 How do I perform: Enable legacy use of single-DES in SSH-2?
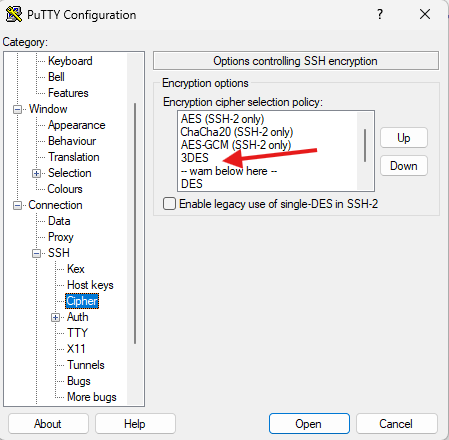click(x=169, y=203)
